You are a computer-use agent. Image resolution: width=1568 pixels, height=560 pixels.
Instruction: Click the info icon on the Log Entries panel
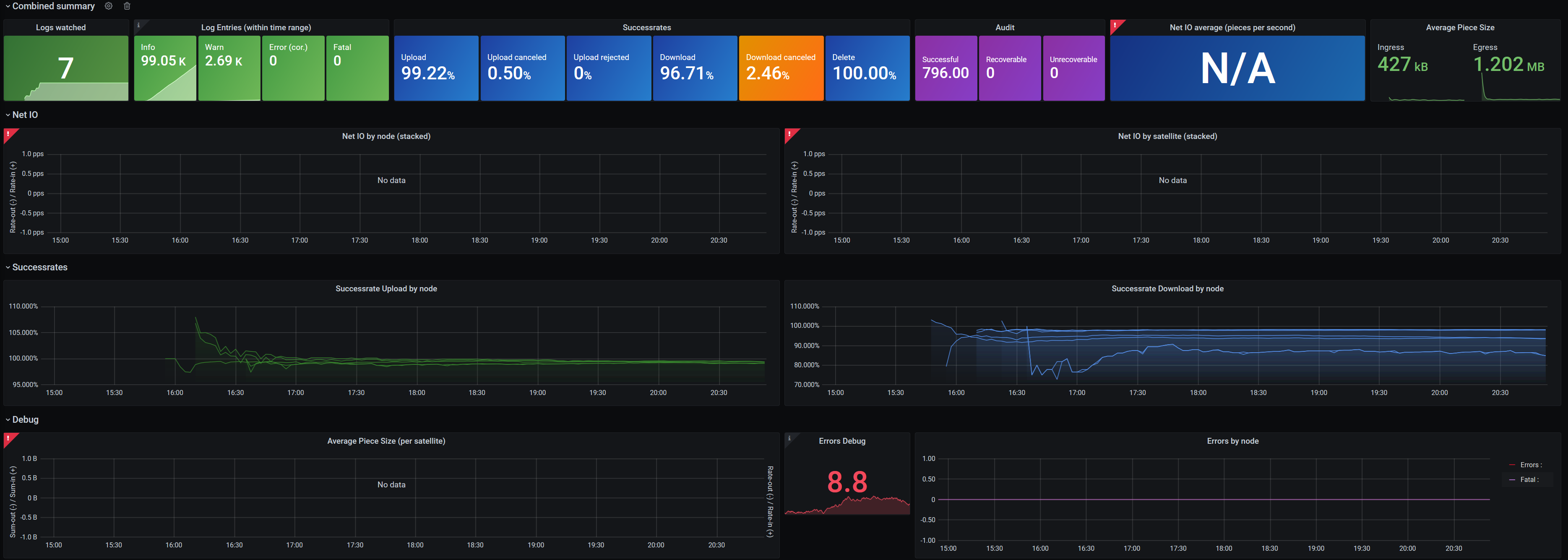pyautogui.click(x=138, y=25)
